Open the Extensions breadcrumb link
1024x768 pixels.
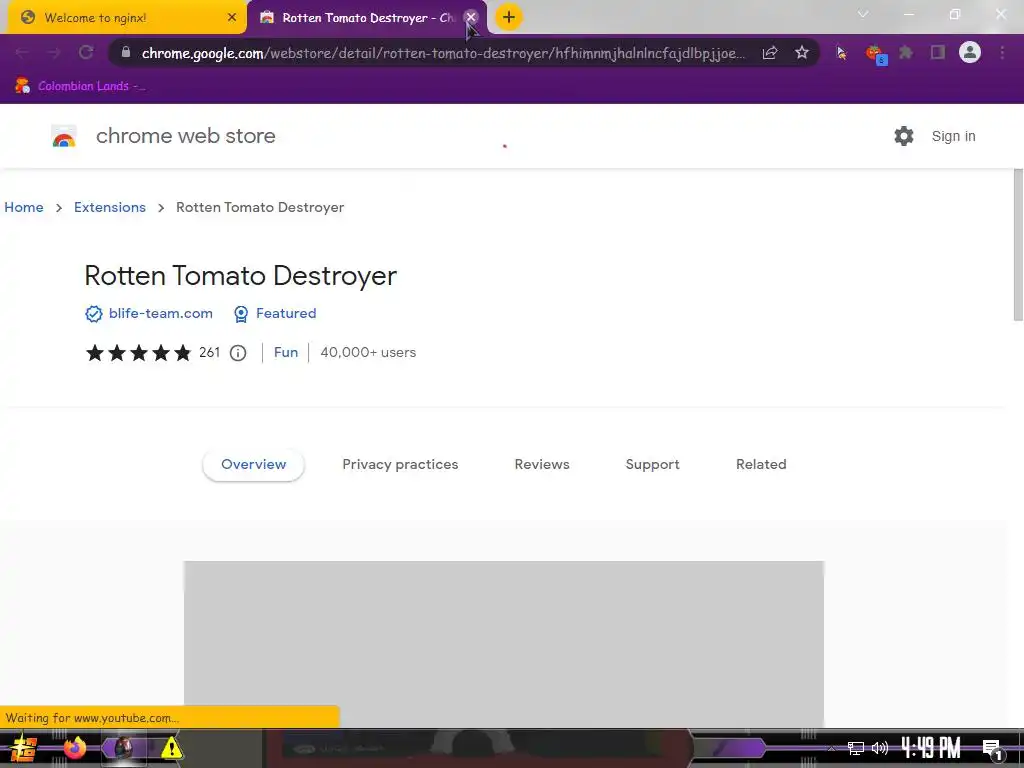tap(110, 207)
